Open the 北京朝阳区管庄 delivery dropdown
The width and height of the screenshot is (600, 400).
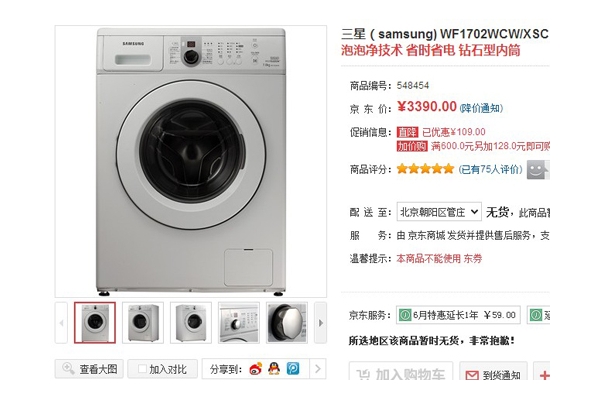point(439,211)
